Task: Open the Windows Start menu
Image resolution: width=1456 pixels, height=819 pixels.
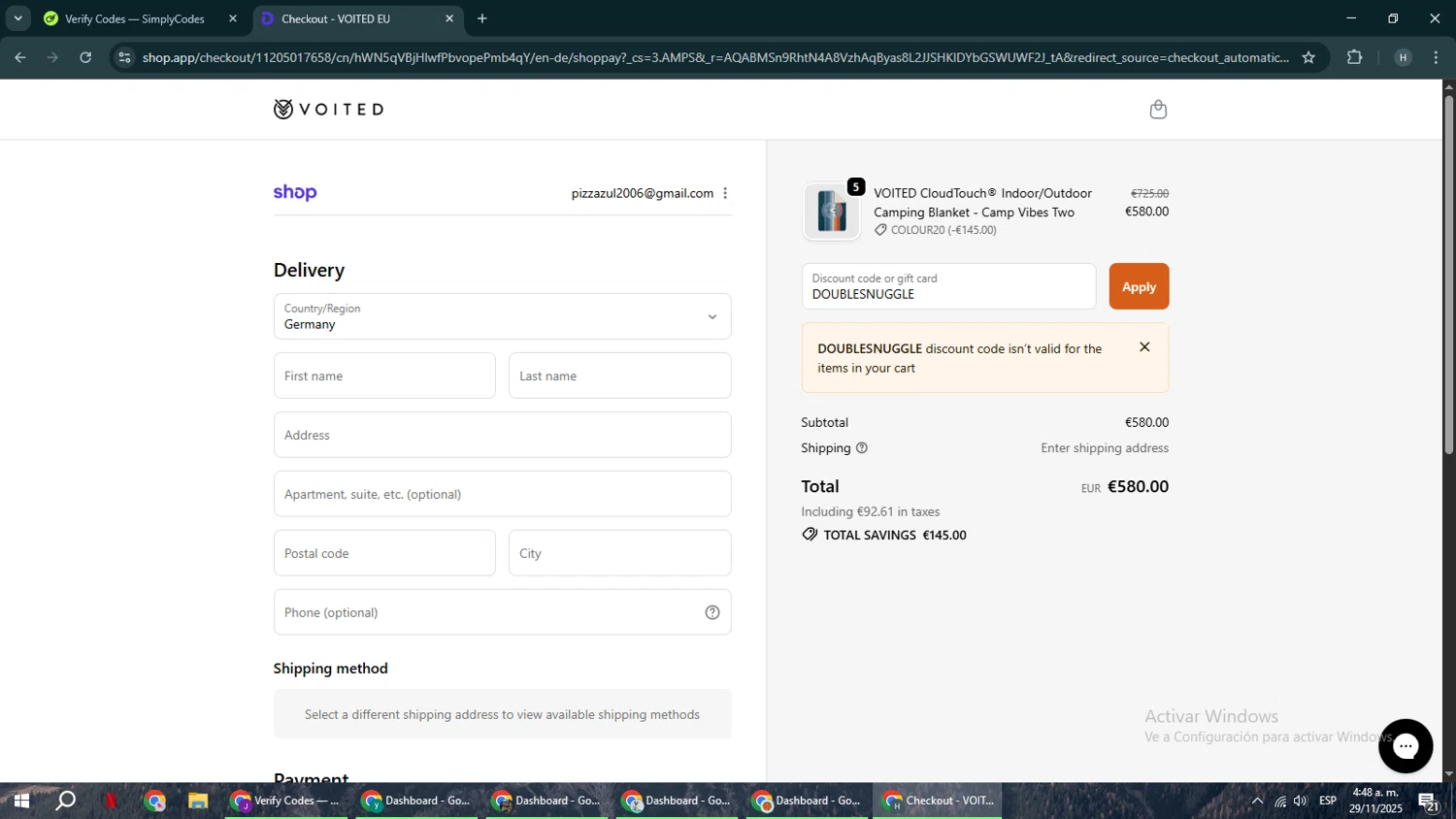Action: click(x=20, y=801)
